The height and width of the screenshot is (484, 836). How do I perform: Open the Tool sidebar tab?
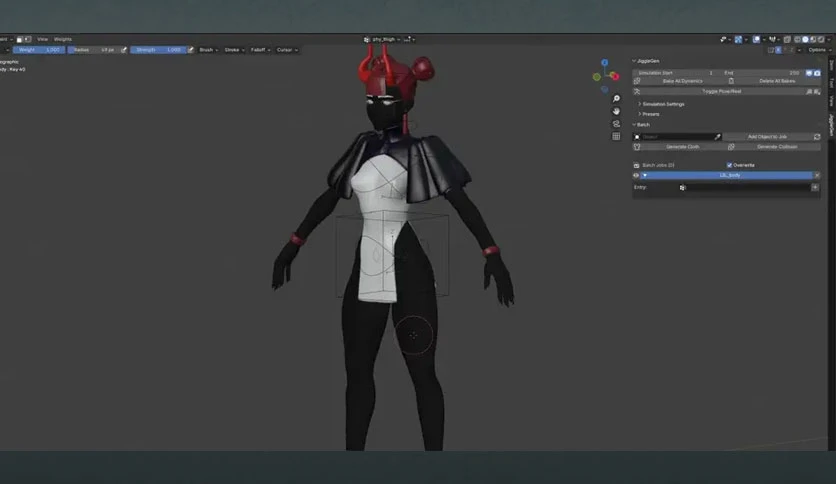point(831,83)
